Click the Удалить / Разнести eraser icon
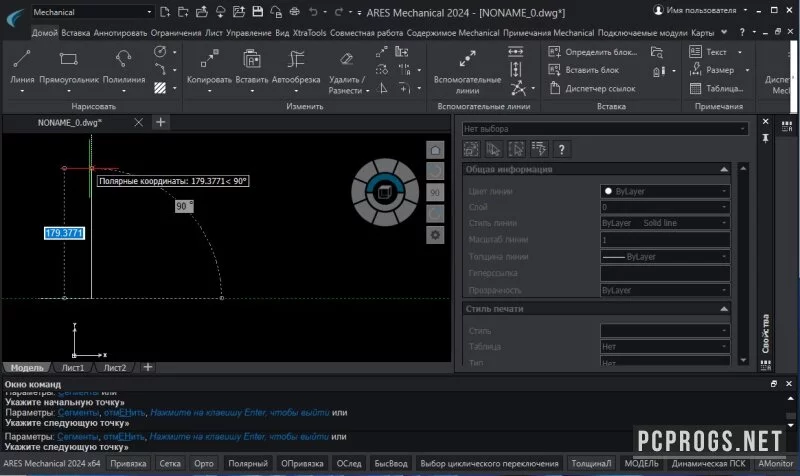Screen dimensions: 800x476 pos(346,59)
